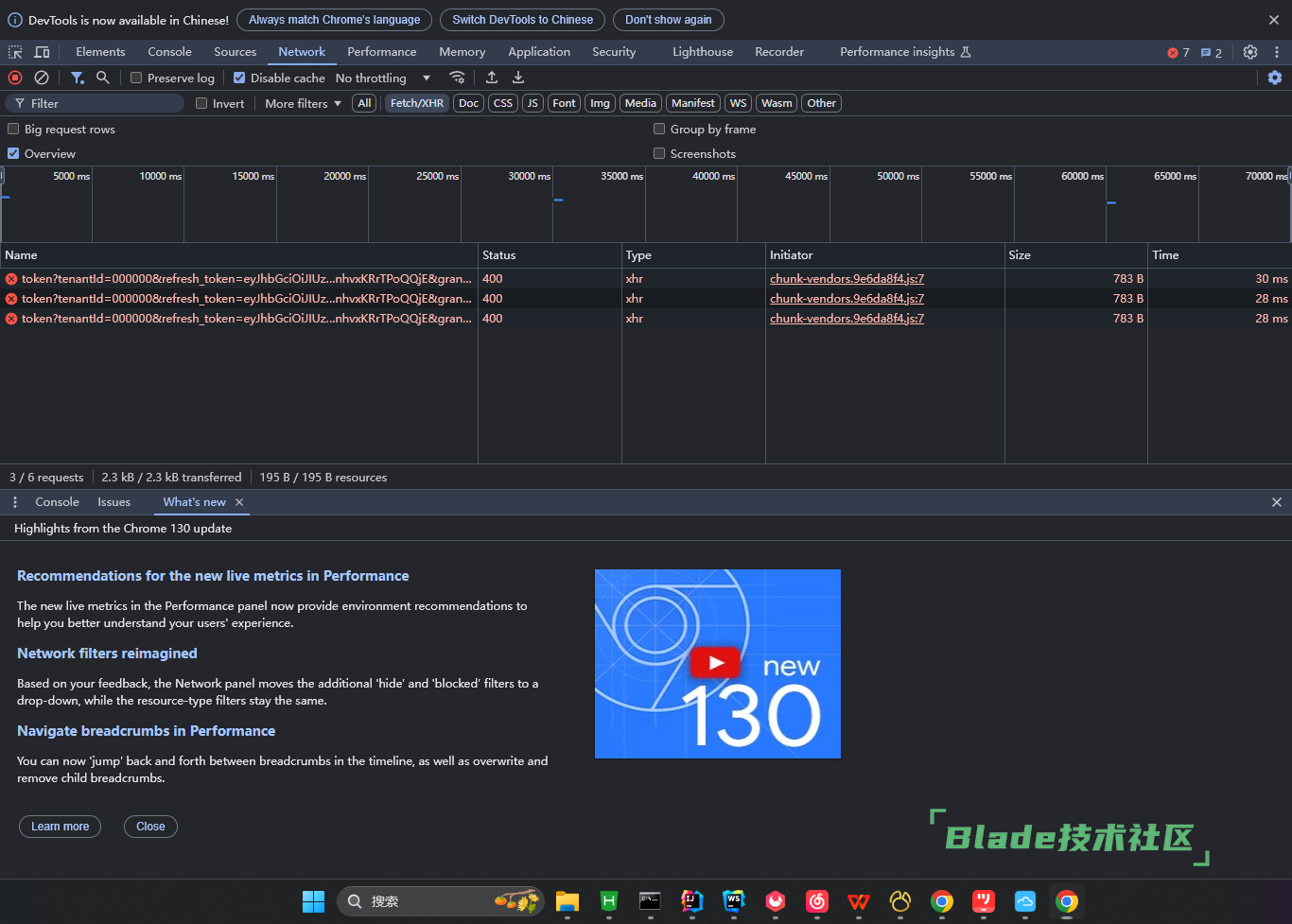Viewport: 1292px width, 924px height.
Task: Enable Preserve log checkbox
Action: click(x=136, y=78)
